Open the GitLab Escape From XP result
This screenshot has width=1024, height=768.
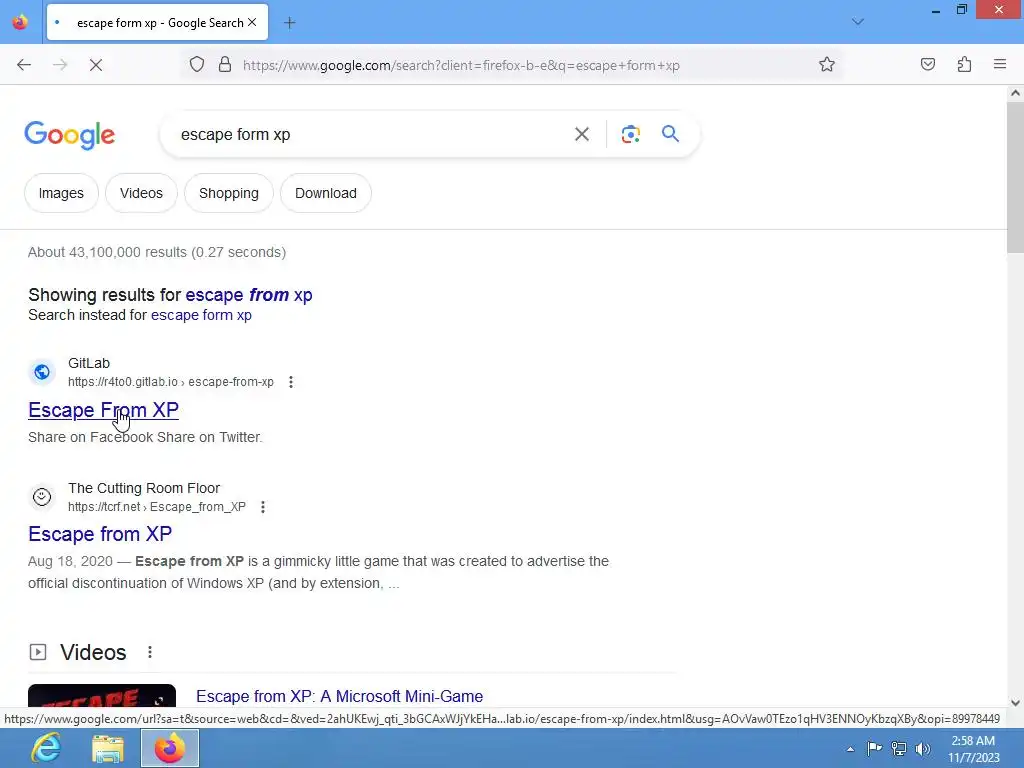coord(103,410)
